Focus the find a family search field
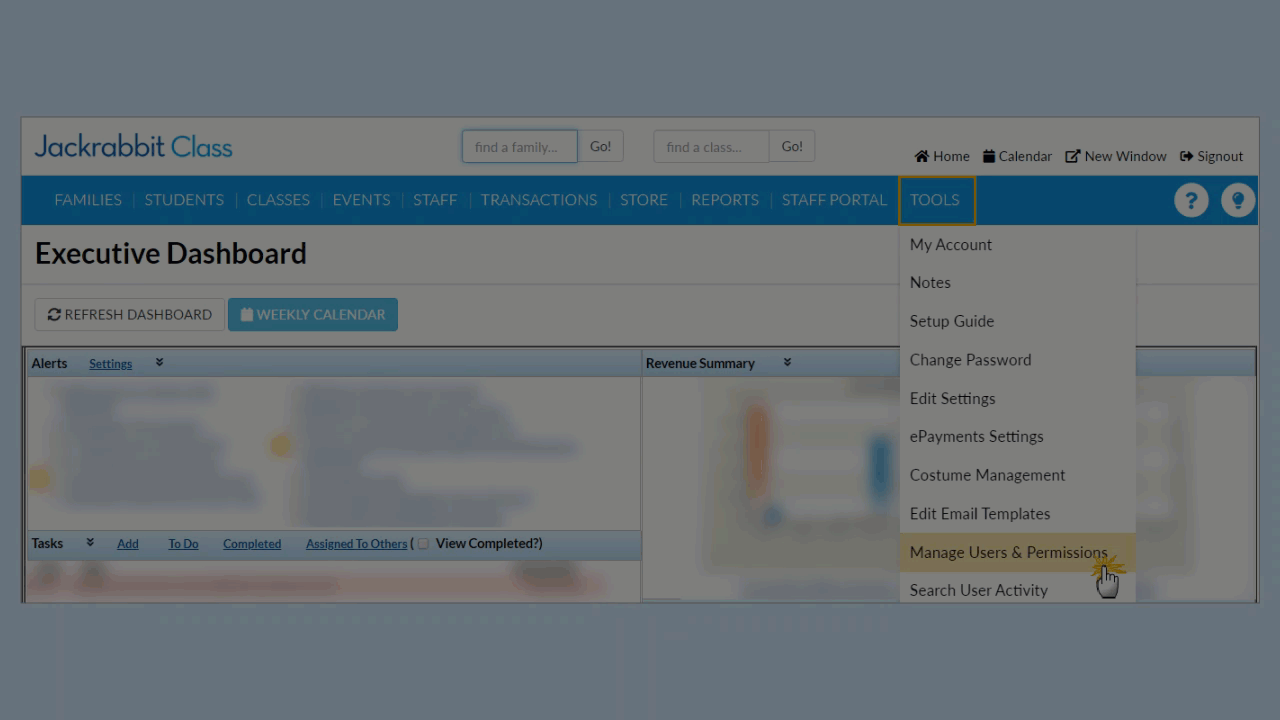Viewport: 1280px width, 720px height. point(519,146)
